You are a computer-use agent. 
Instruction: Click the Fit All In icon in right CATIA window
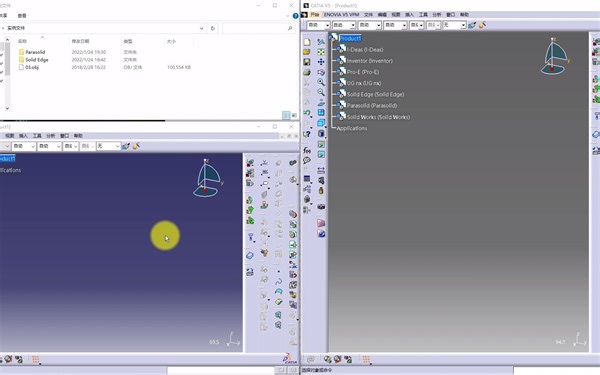coord(321,52)
